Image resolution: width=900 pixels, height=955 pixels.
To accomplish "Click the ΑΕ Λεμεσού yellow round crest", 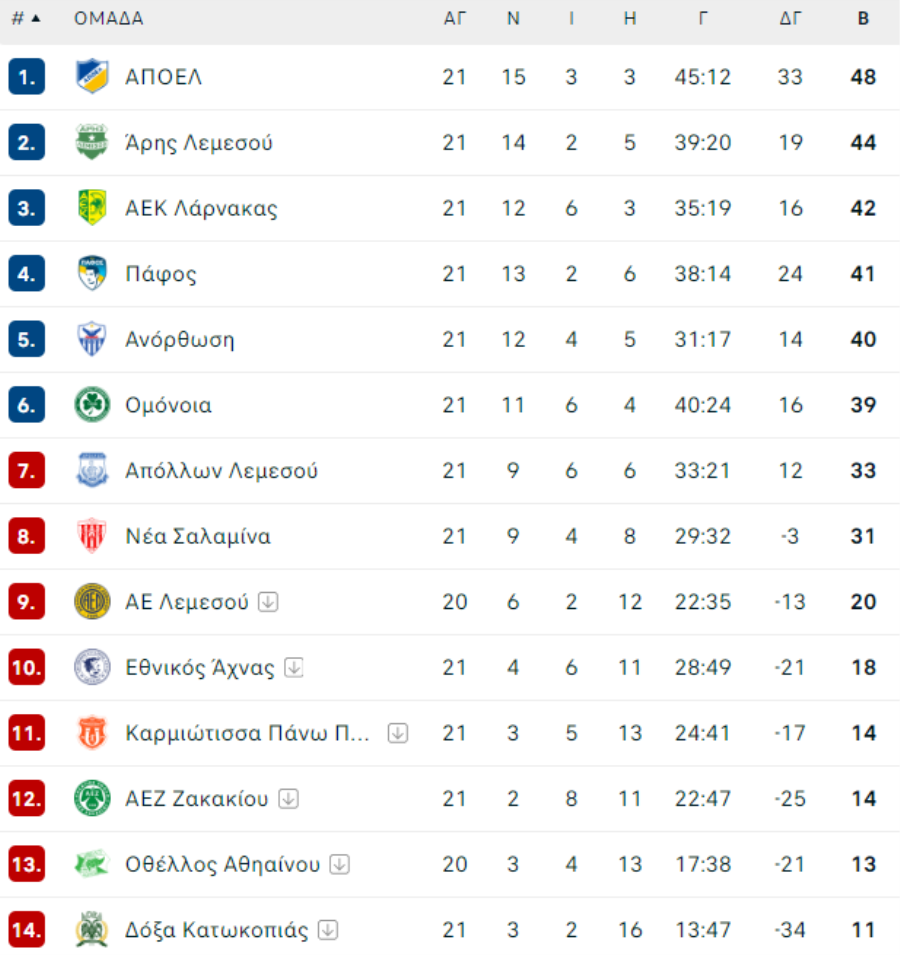I will tap(92, 602).
